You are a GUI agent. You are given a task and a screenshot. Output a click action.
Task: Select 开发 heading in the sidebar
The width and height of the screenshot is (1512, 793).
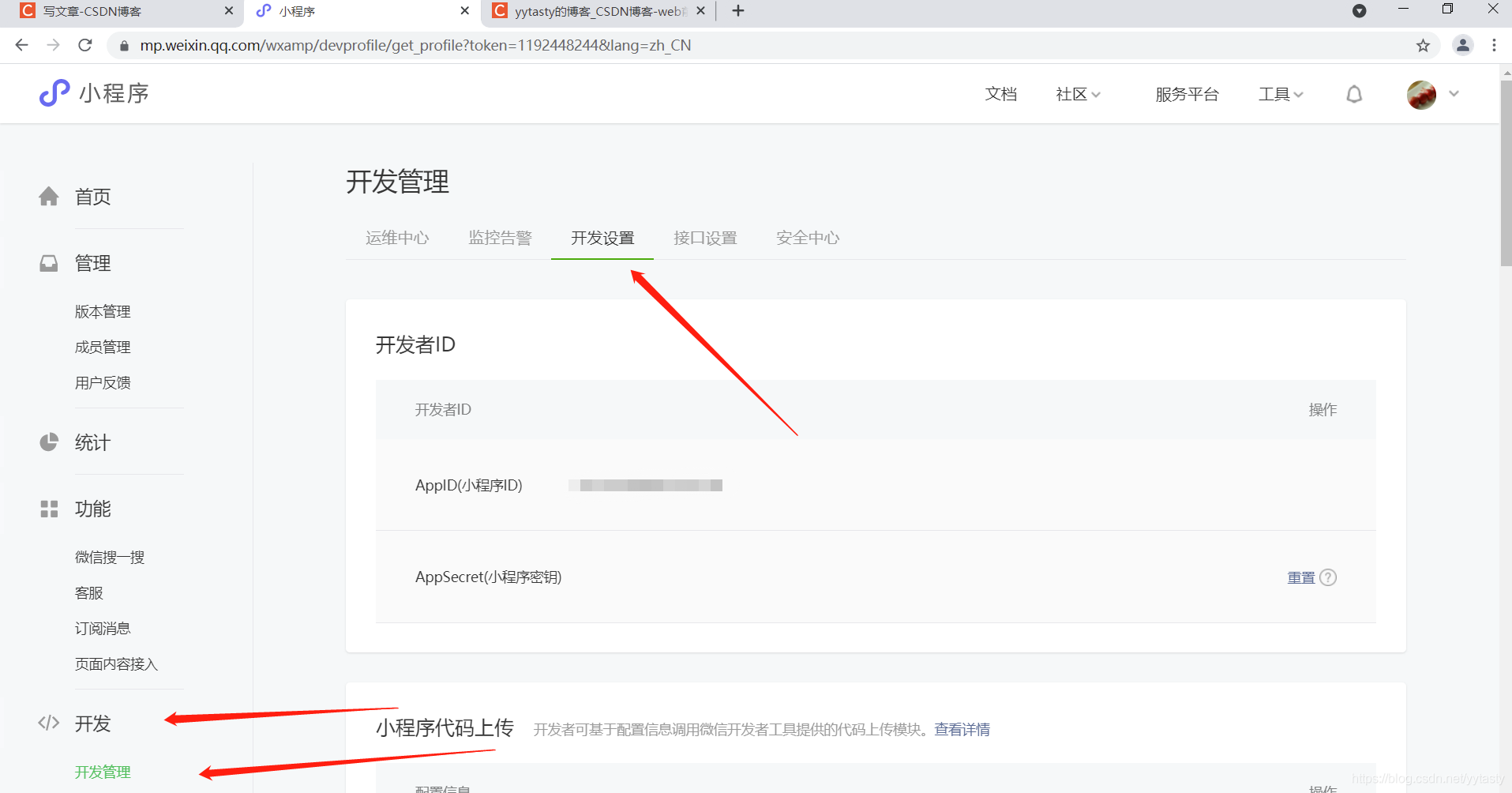click(92, 724)
